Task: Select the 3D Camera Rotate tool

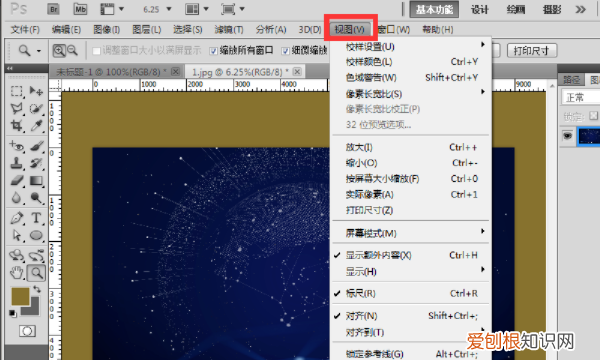Action: click(36, 256)
